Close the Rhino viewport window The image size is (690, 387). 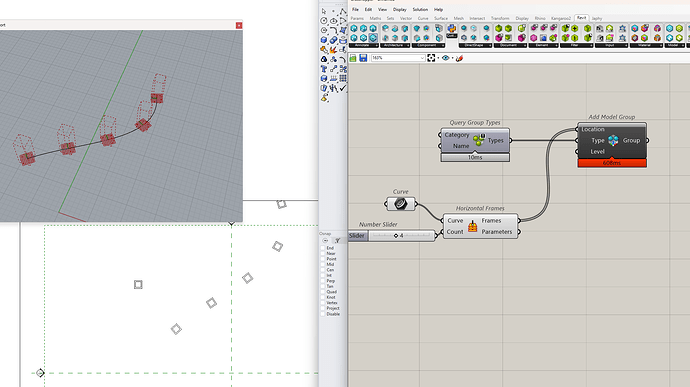tap(239, 26)
